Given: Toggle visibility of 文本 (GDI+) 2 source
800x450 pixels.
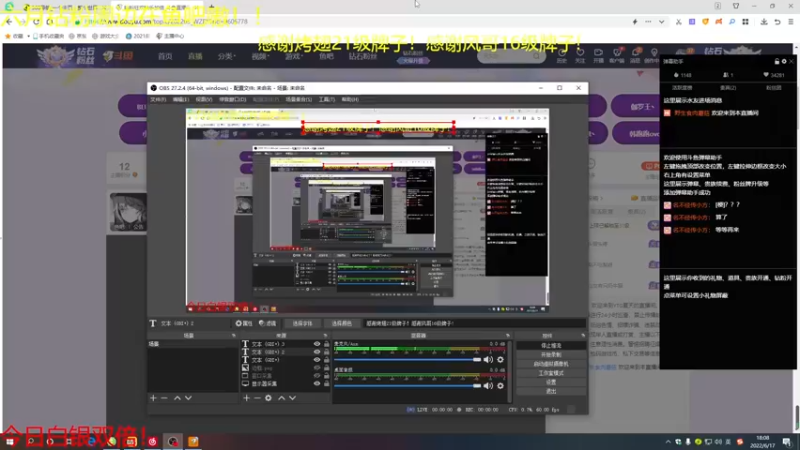Looking at the screenshot, I should coord(317,352).
